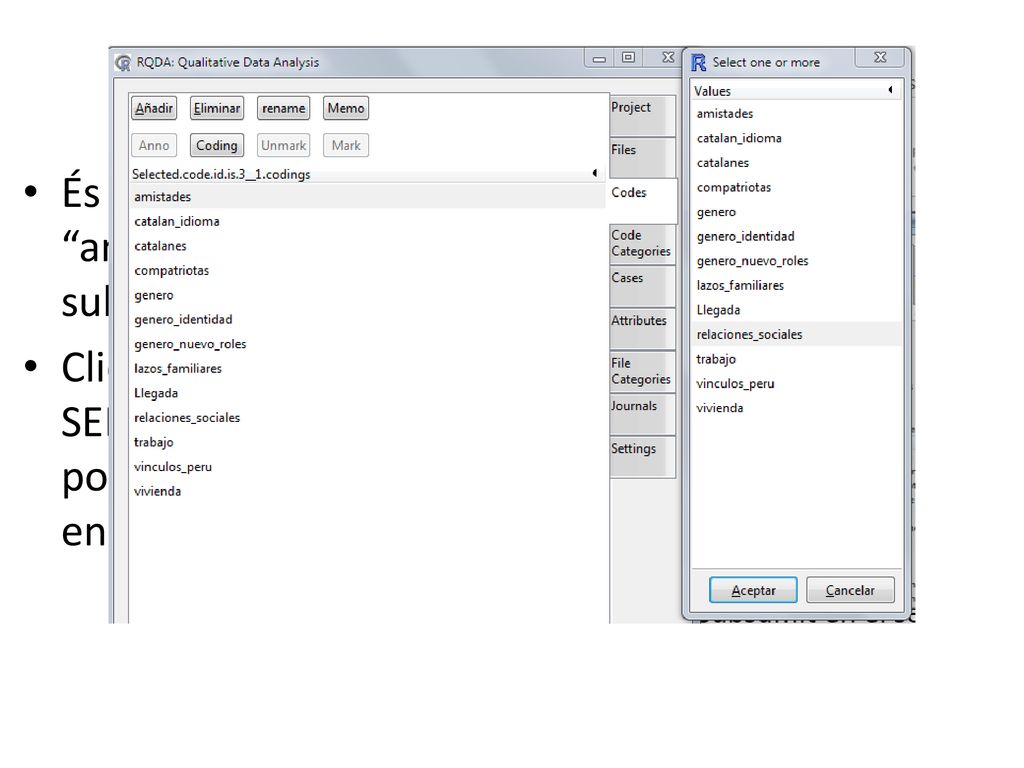This screenshot has width=1024, height=768.
Task: Close the 'Select one or more' dialog
Action: [880, 58]
